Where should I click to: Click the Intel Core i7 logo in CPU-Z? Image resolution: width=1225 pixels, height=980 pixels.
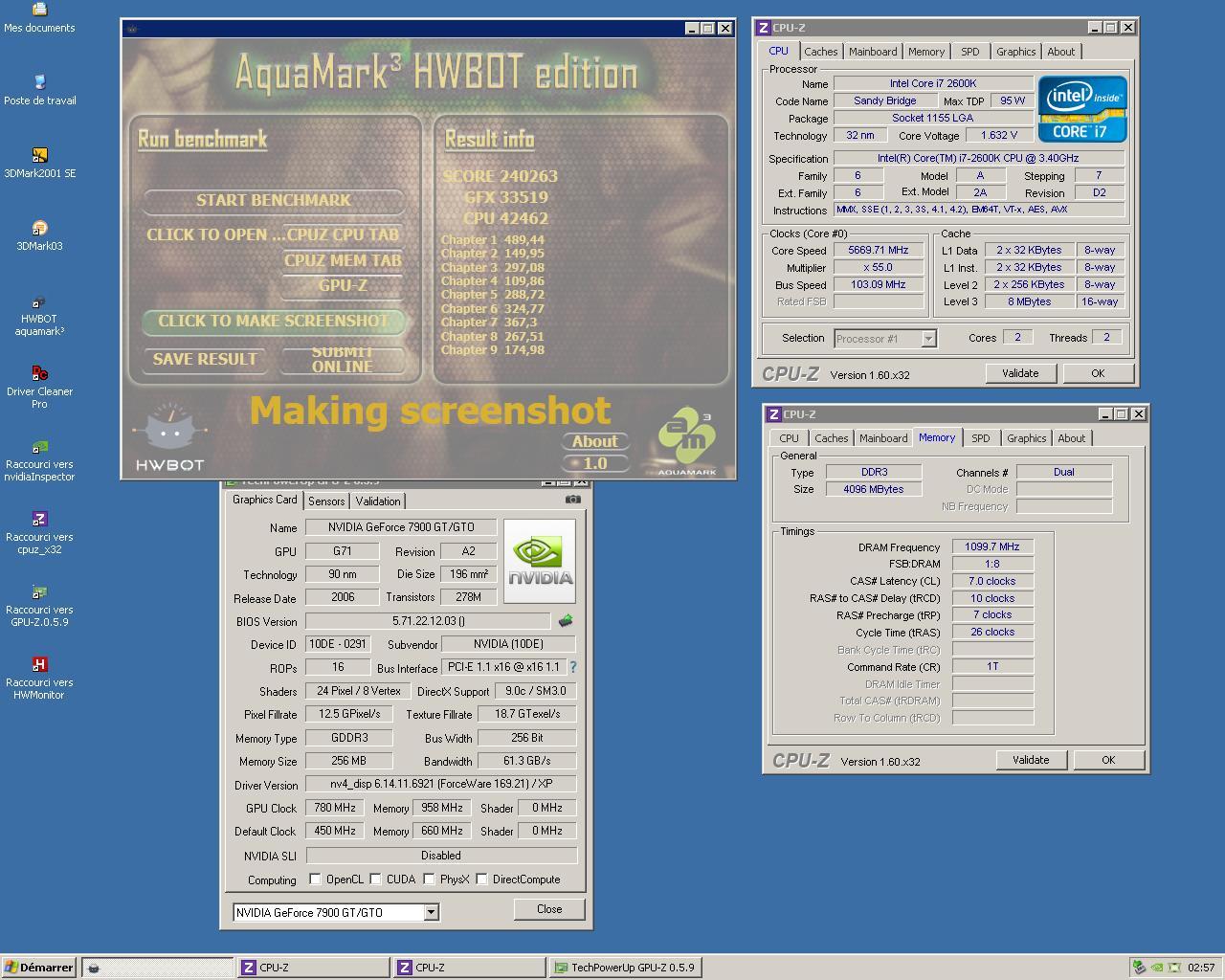tap(1082, 109)
